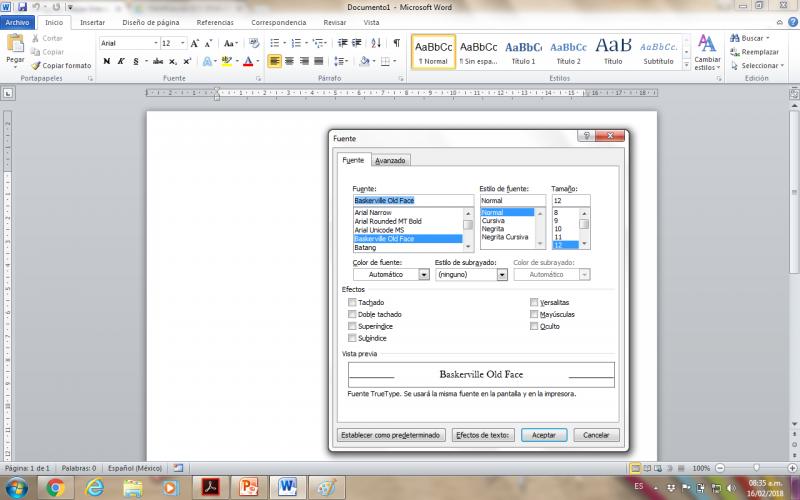Switch to the Avanzado tab
Image resolution: width=800 pixels, height=500 pixels.
(x=390, y=160)
